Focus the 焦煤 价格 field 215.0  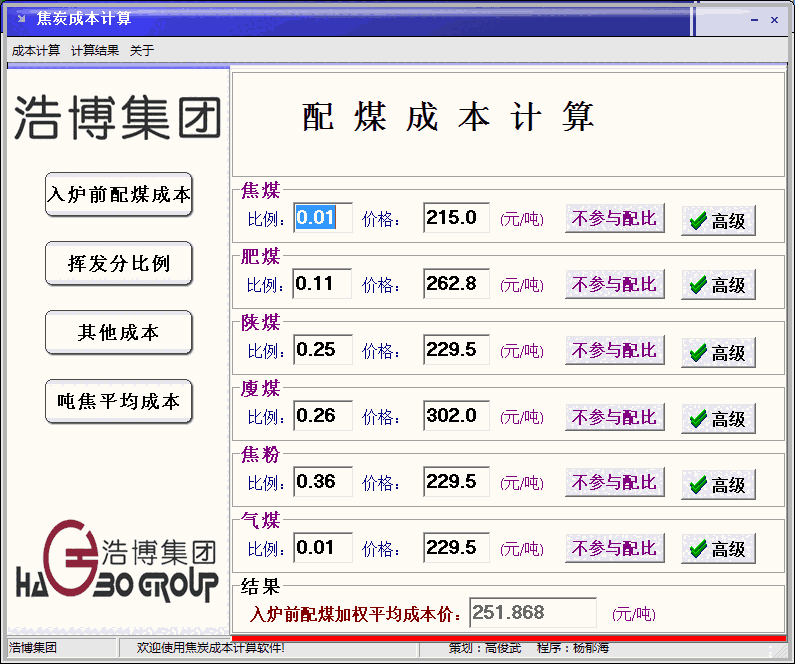(456, 218)
